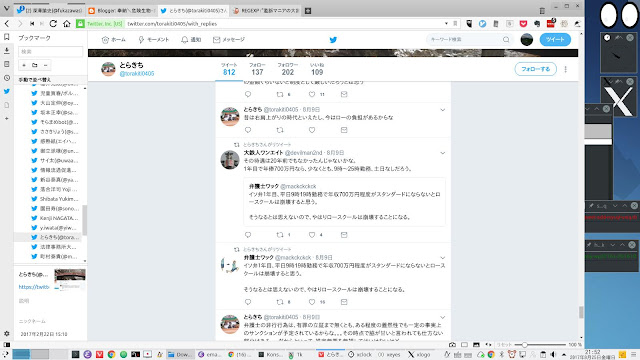Capture page with camera icon
The height and width of the screenshot is (360, 640).
click(x=452, y=345)
